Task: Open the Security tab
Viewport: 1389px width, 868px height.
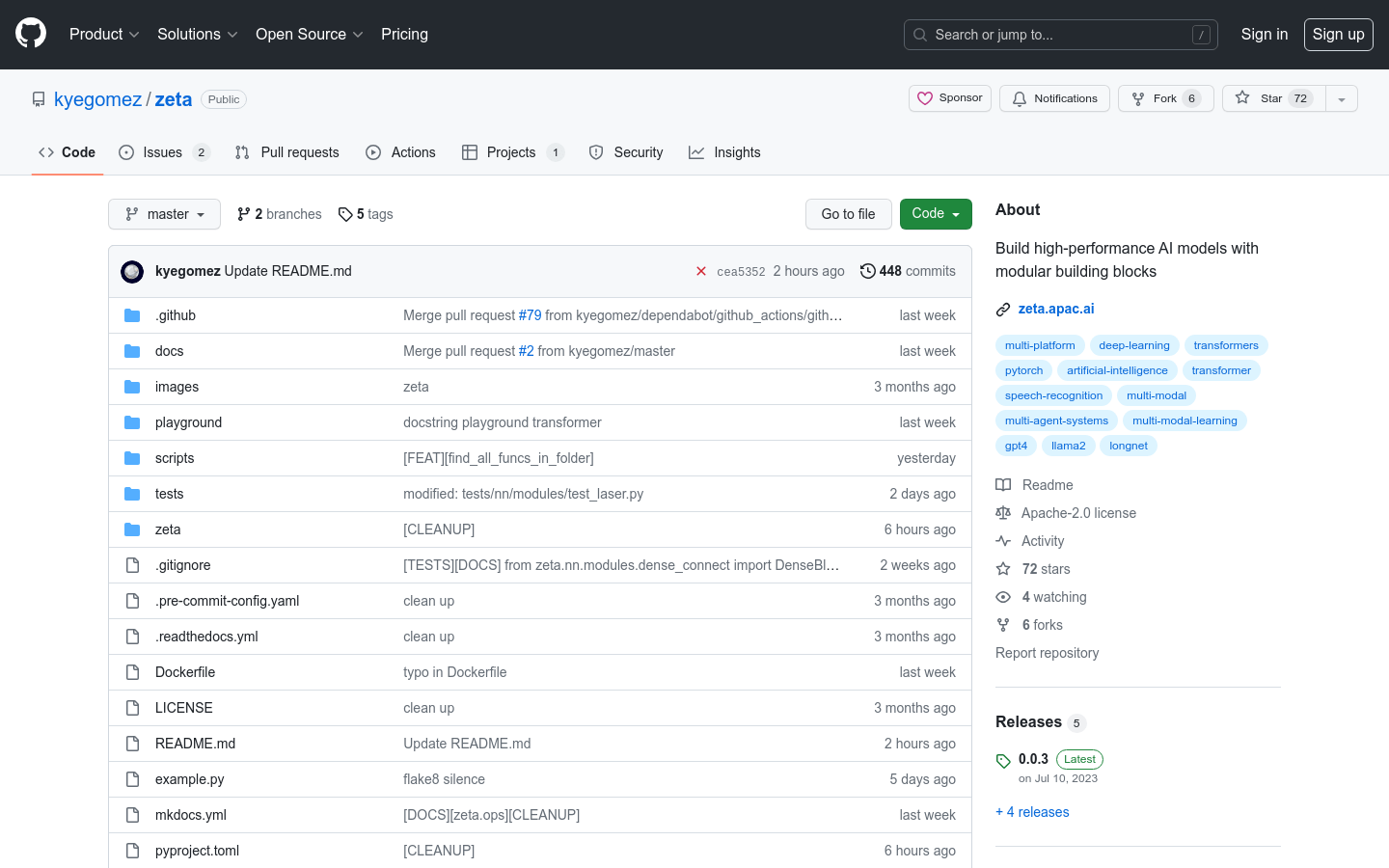Action: click(x=626, y=152)
